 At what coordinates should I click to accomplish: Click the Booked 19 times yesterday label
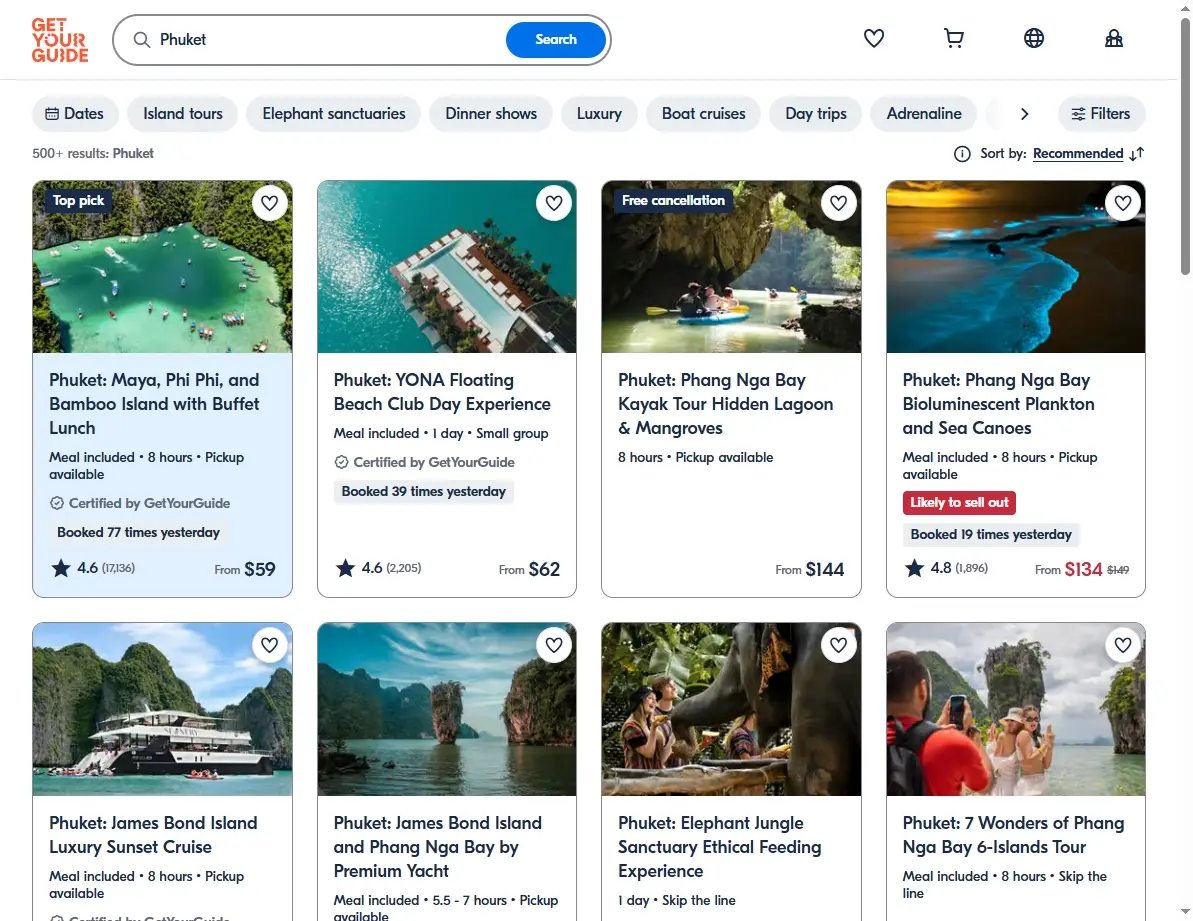coord(991,535)
